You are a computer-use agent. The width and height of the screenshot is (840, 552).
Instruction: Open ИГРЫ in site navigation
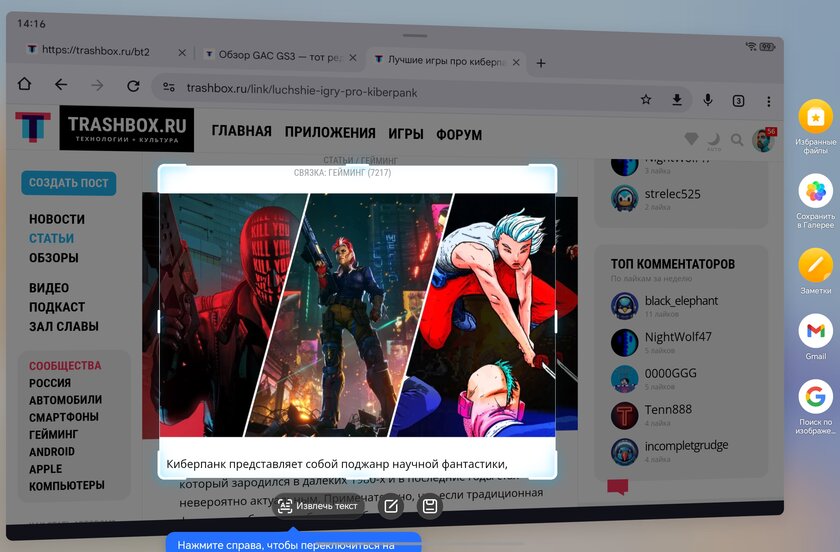[x=406, y=134]
